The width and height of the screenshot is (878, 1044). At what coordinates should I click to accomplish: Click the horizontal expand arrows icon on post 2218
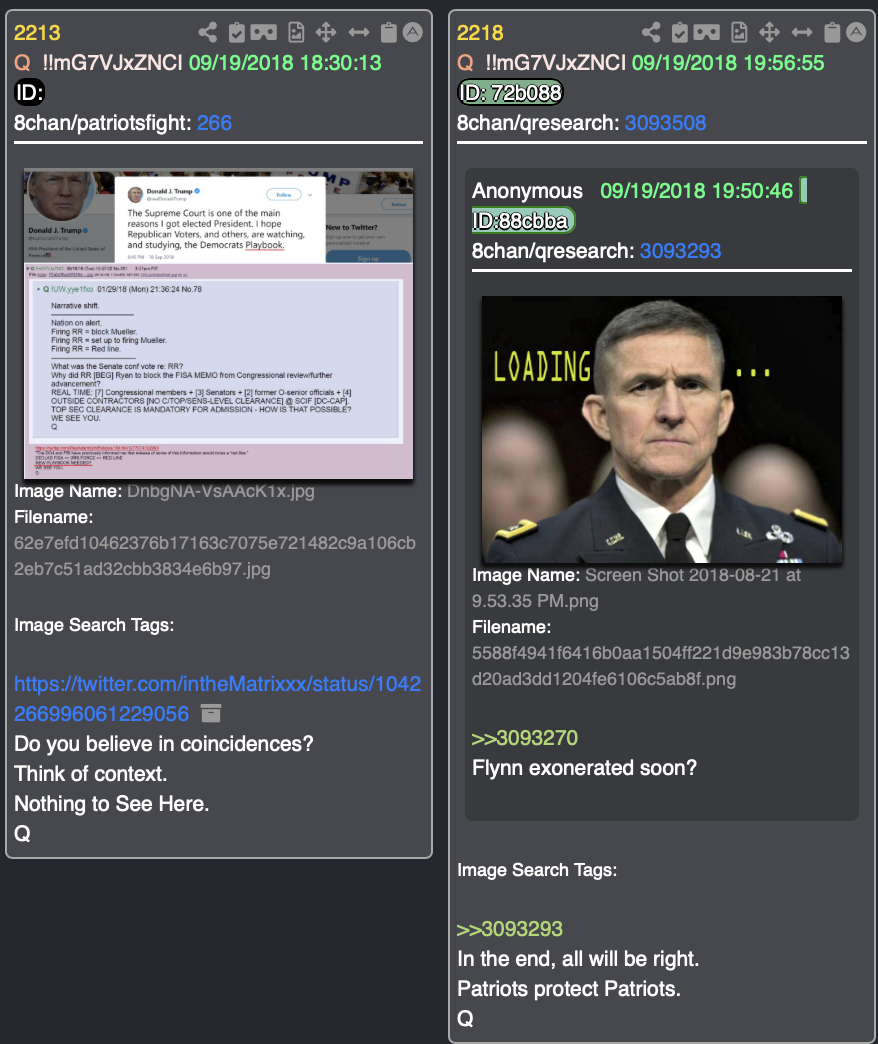coord(801,32)
